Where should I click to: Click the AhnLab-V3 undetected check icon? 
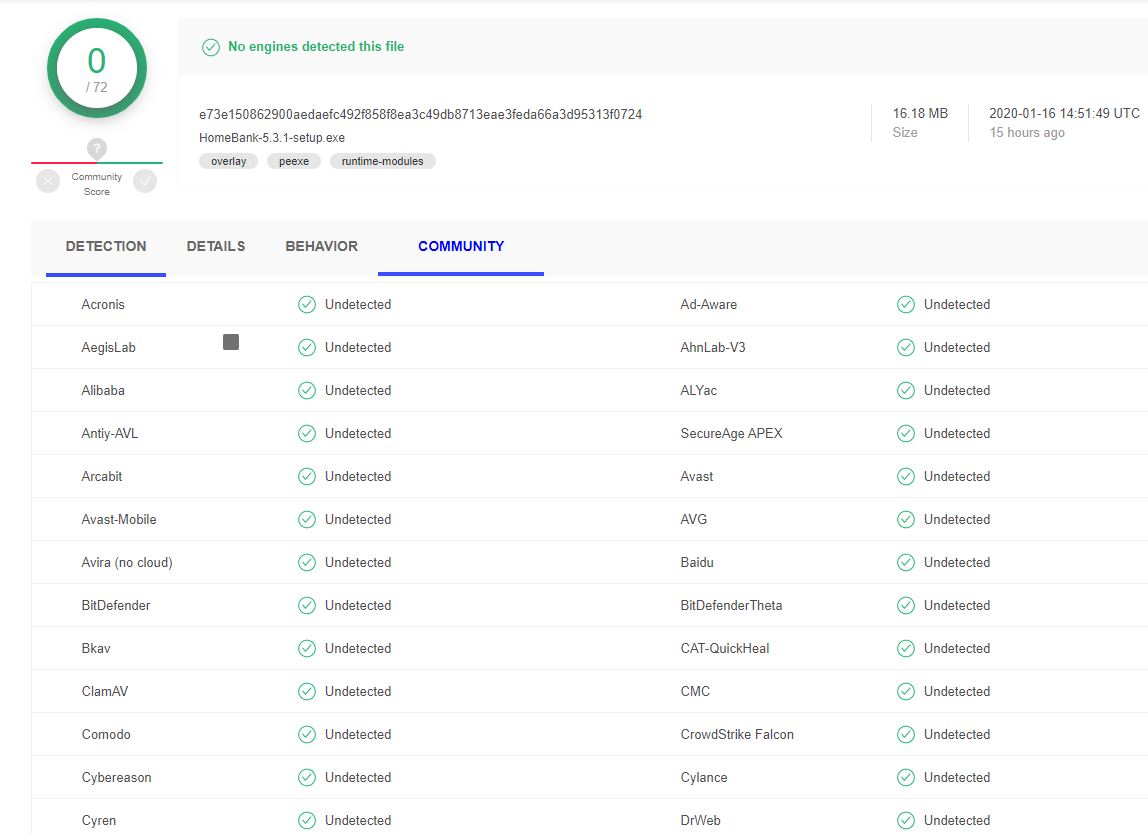coord(906,347)
